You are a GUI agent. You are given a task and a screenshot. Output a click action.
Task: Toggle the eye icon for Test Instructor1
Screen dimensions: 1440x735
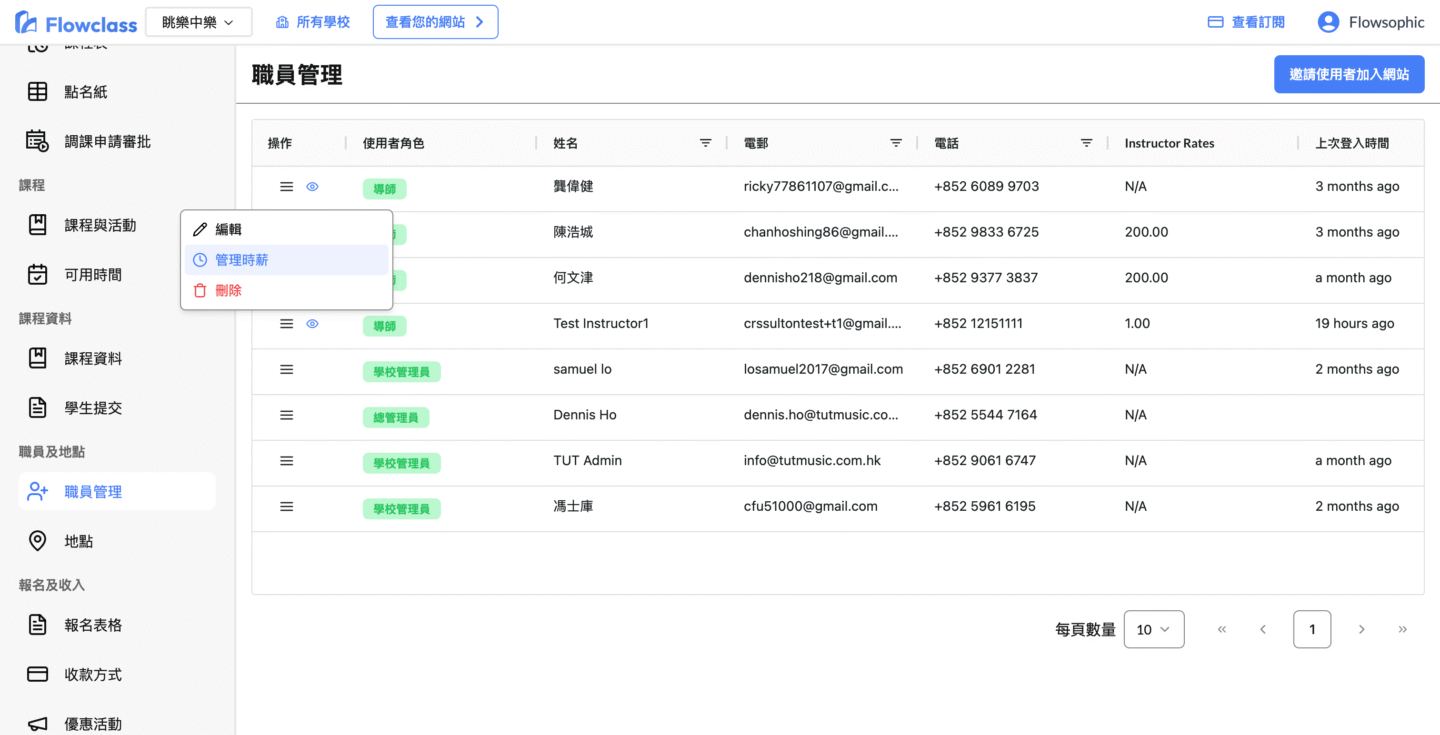312,324
